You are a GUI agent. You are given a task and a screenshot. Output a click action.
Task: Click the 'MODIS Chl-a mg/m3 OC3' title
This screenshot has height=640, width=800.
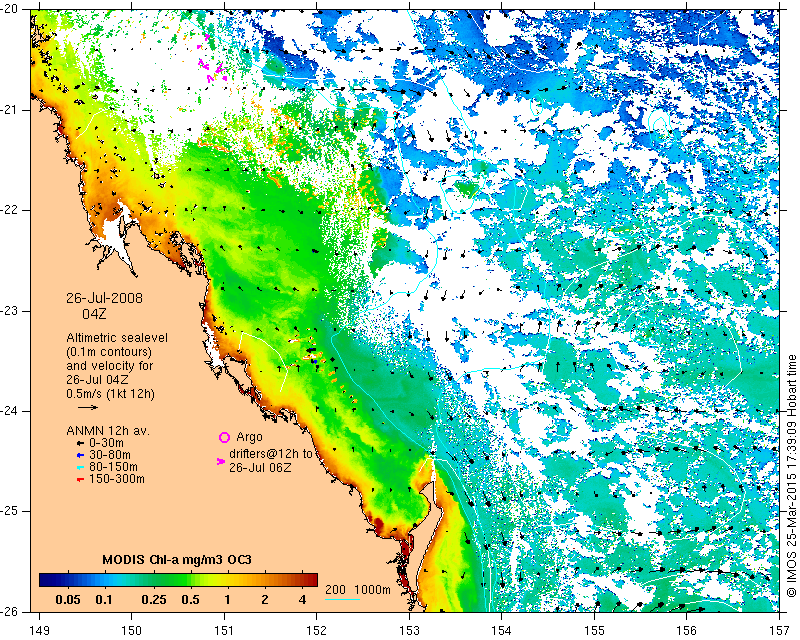coord(177,560)
